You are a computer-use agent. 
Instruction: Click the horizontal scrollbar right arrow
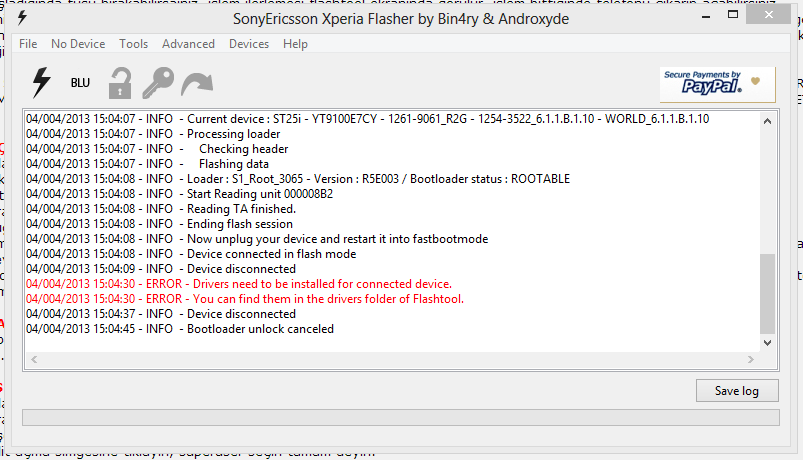click(x=751, y=360)
